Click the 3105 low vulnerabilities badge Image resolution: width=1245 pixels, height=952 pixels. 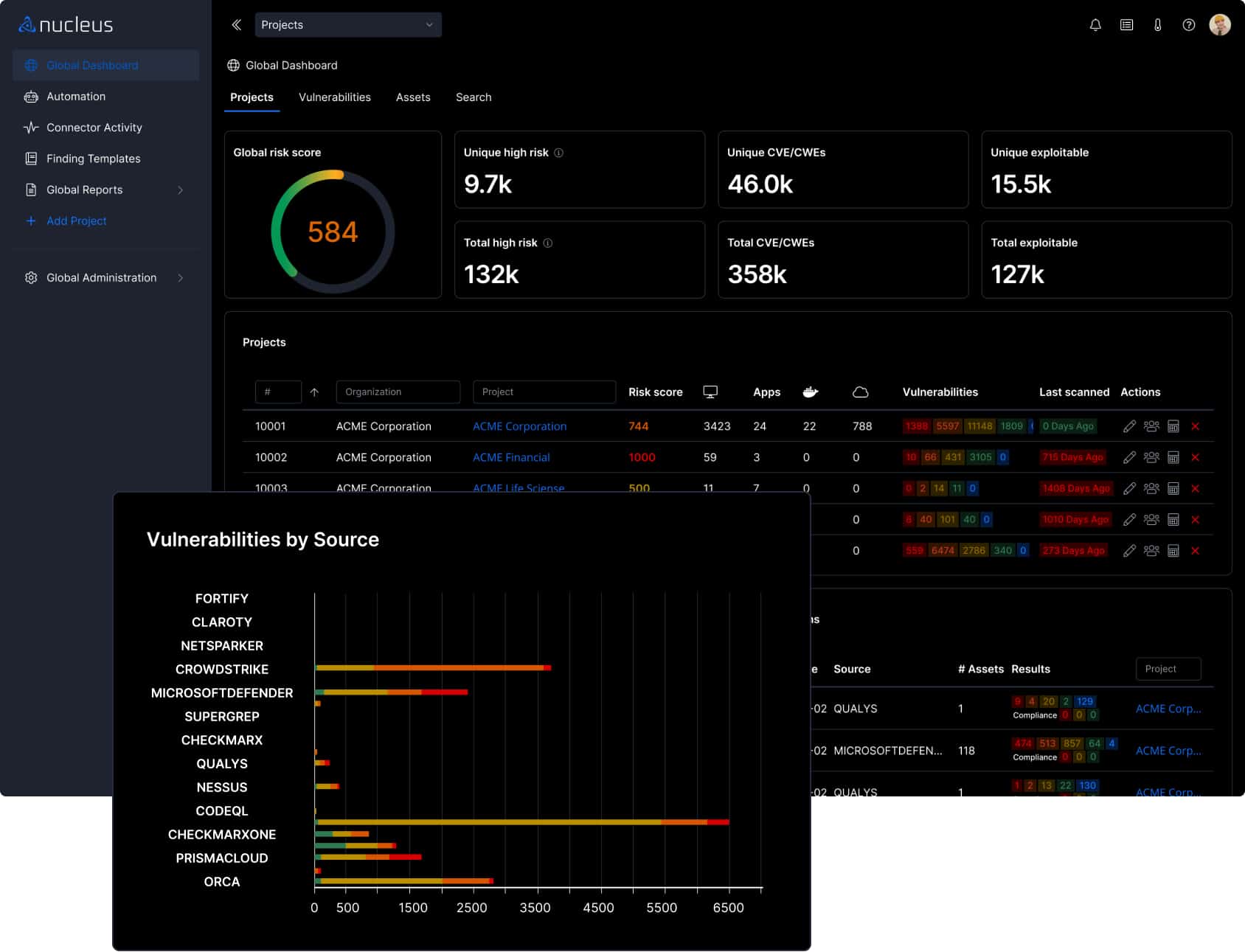(x=980, y=457)
